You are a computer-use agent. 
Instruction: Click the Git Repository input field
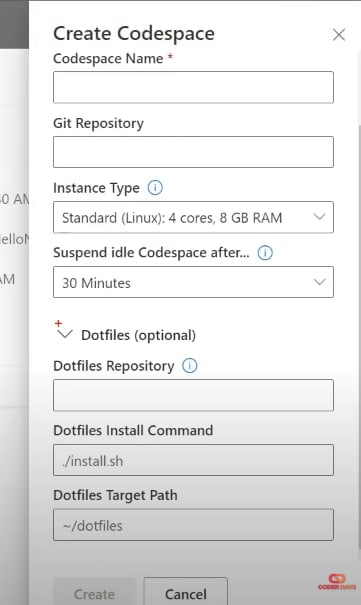pos(193,152)
